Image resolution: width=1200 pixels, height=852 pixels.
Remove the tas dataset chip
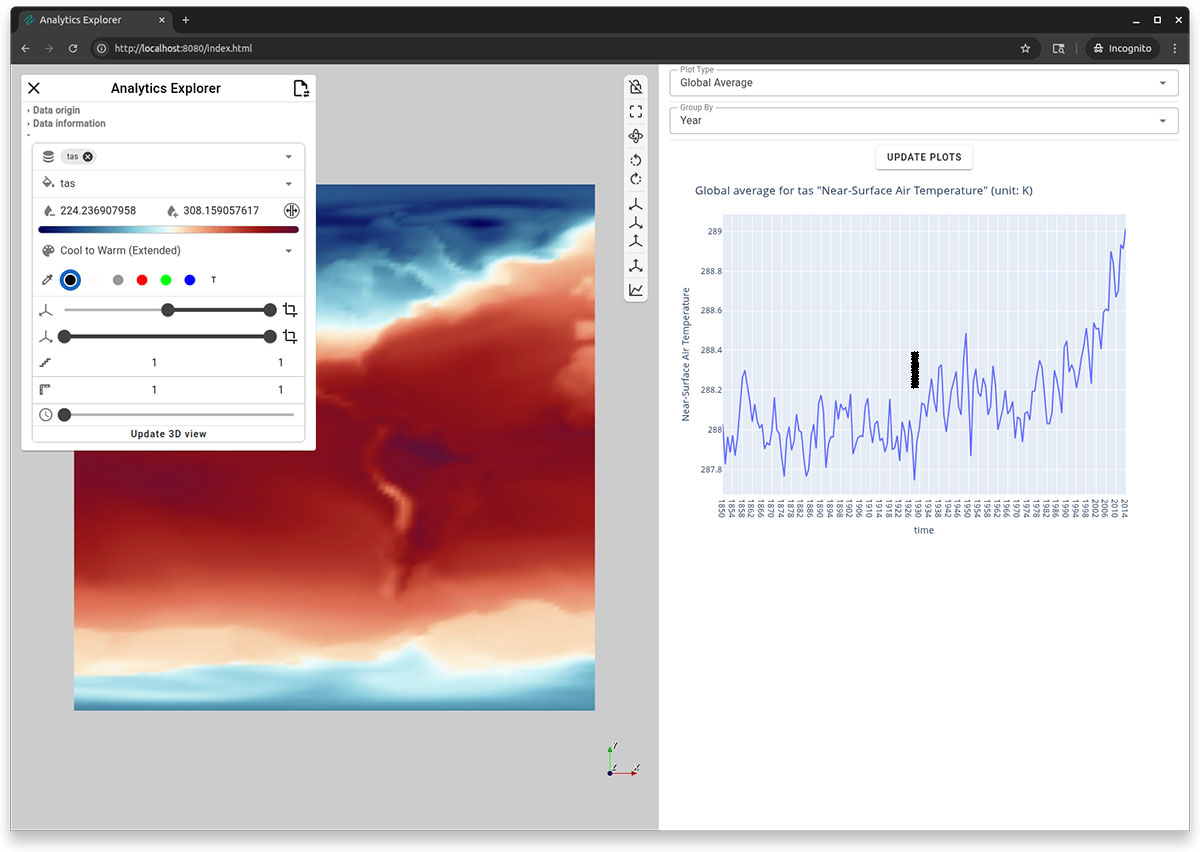(x=89, y=156)
